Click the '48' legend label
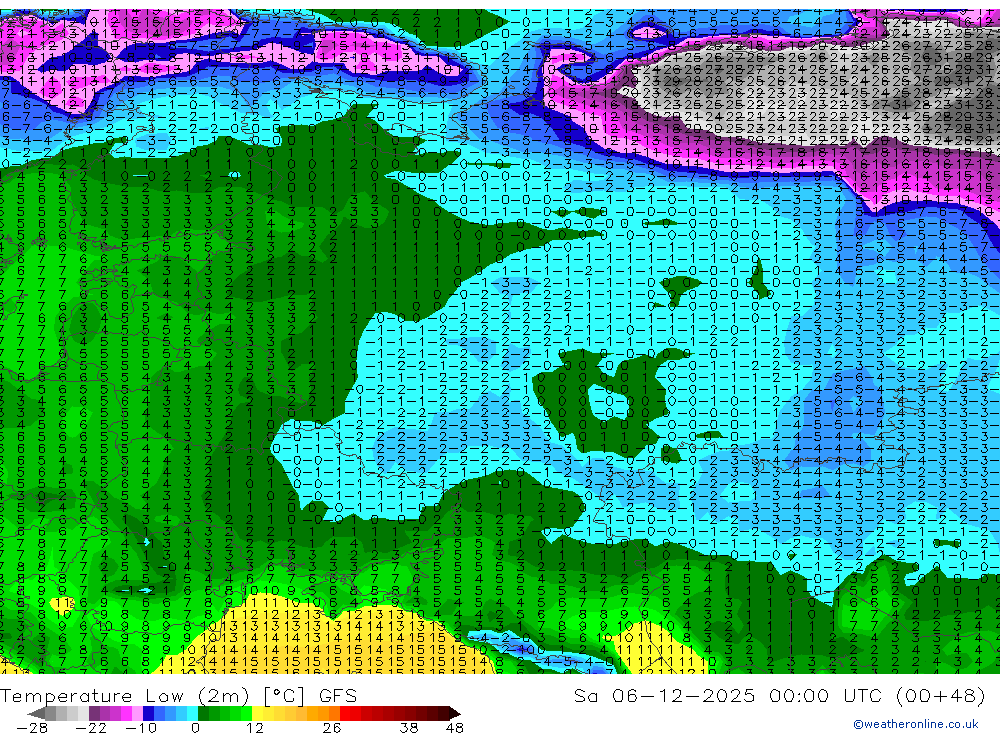 click(x=455, y=728)
